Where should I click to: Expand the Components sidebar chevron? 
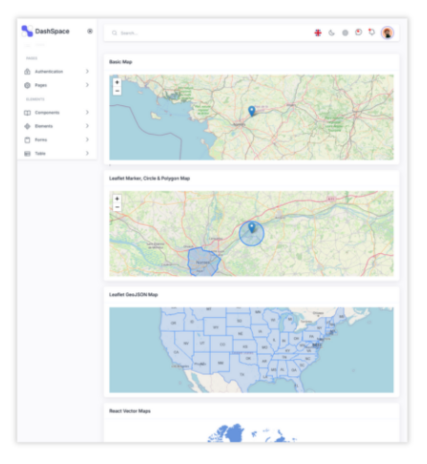pyautogui.click(x=87, y=112)
